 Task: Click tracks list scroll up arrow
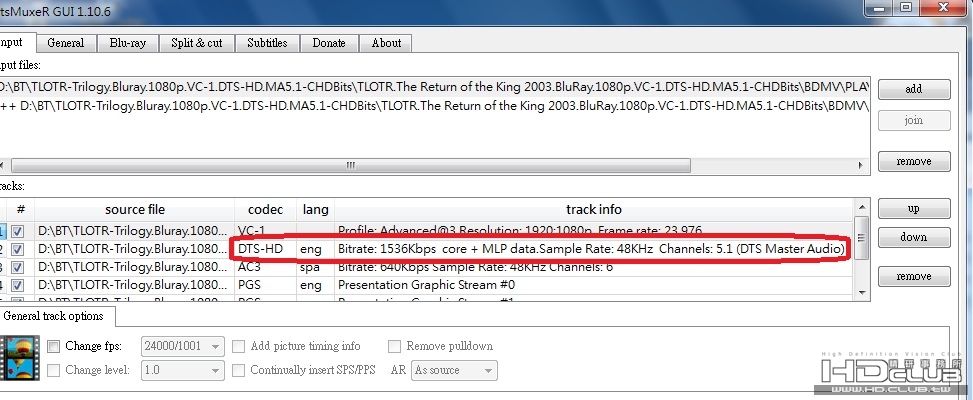click(x=860, y=207)
